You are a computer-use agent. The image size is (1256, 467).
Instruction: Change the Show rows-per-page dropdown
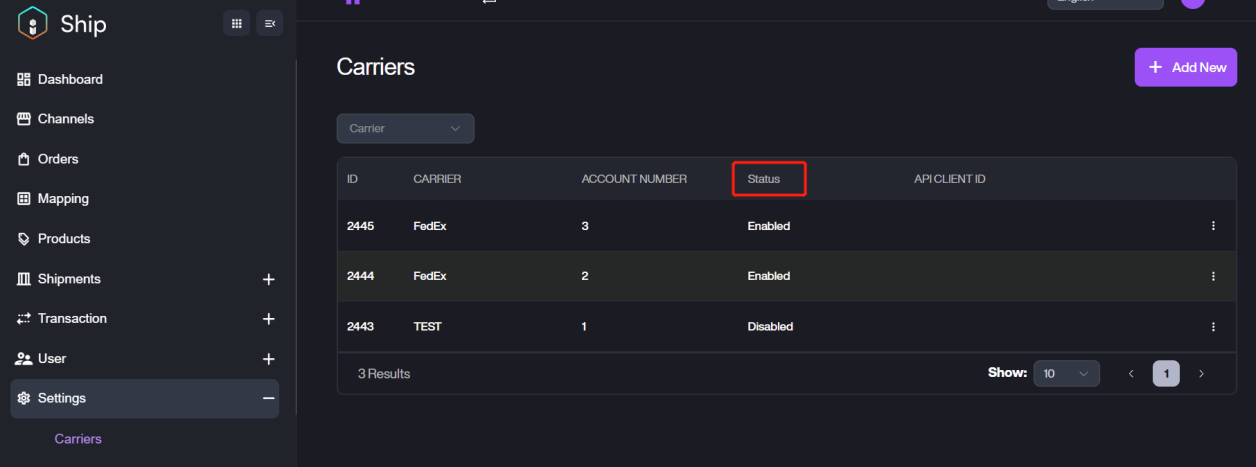1066,374
